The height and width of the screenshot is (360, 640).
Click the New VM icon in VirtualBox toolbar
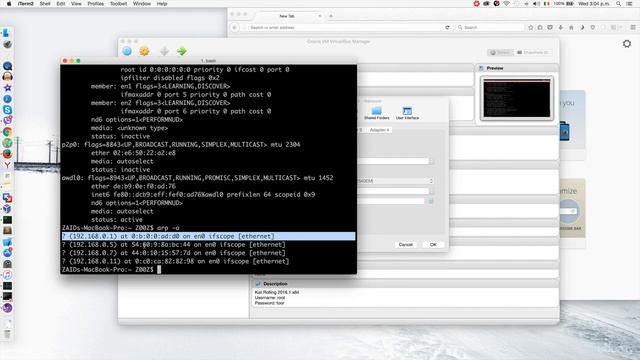tap(127, 51)
